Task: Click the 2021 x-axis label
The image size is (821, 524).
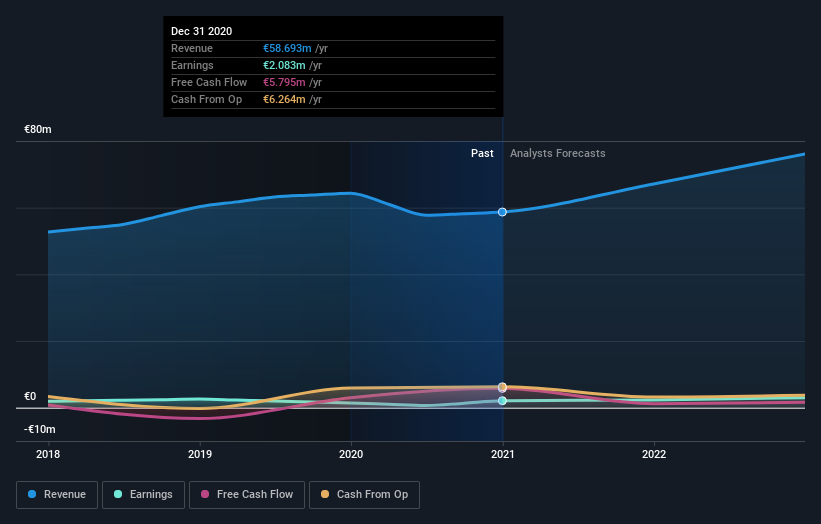Action: click(x=503, y=454)
